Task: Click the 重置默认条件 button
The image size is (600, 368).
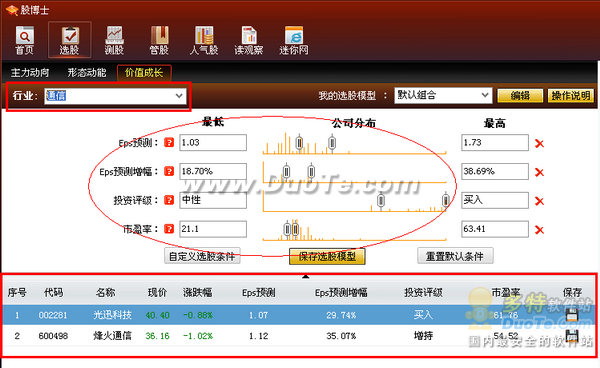Action: [455, 256]
